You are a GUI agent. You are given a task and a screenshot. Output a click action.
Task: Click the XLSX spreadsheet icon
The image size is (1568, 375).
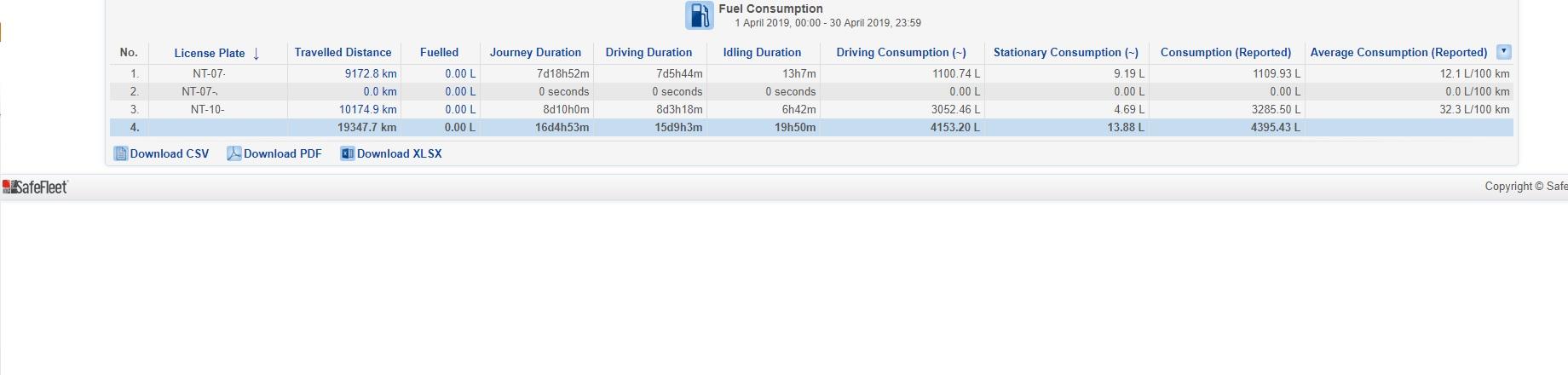click(x=347, y=153)
